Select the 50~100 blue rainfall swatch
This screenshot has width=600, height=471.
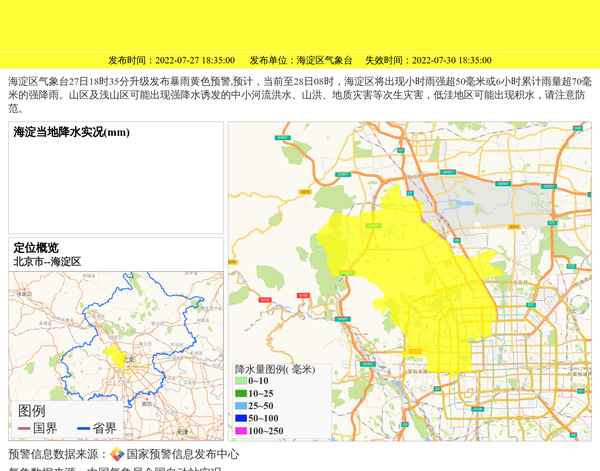tap(240, 418)
